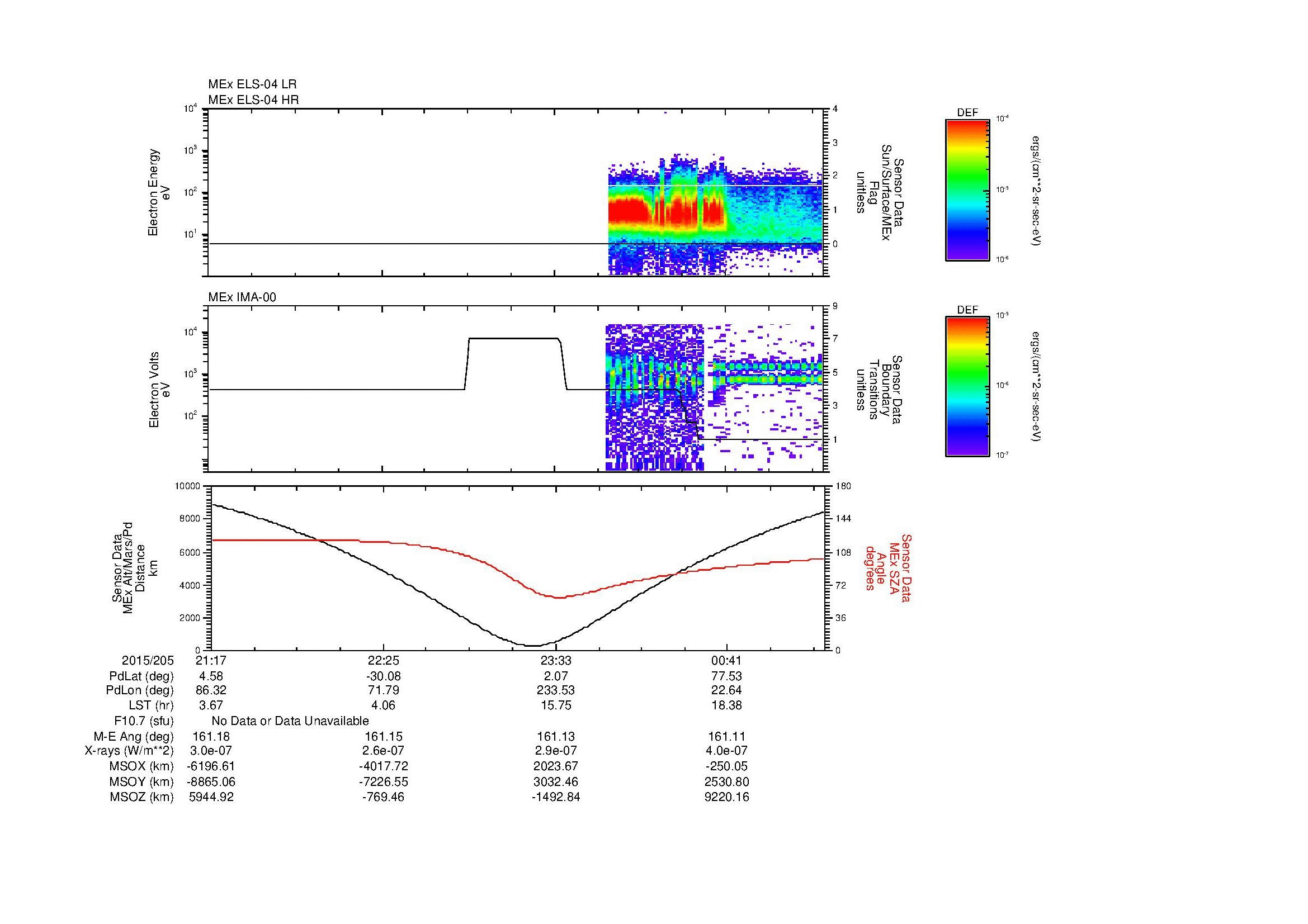This screenshot has height=924, width=1308.
Task: Click the PdLat value '77.53'
Action: click(726, 676)
